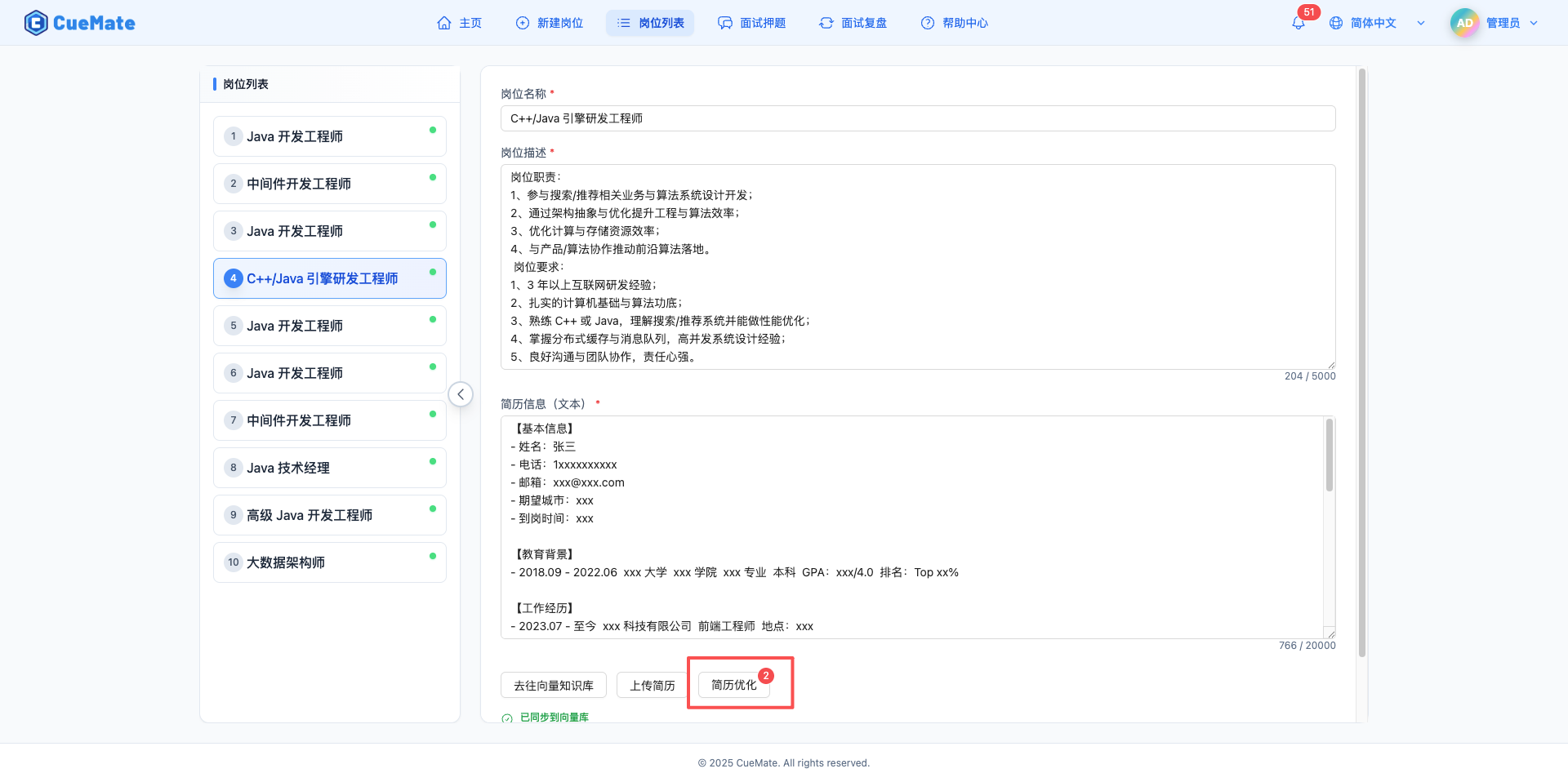Viewport: 1568px width, 782px height.
Task: Click the 简历优化 button
Action: 733,685
